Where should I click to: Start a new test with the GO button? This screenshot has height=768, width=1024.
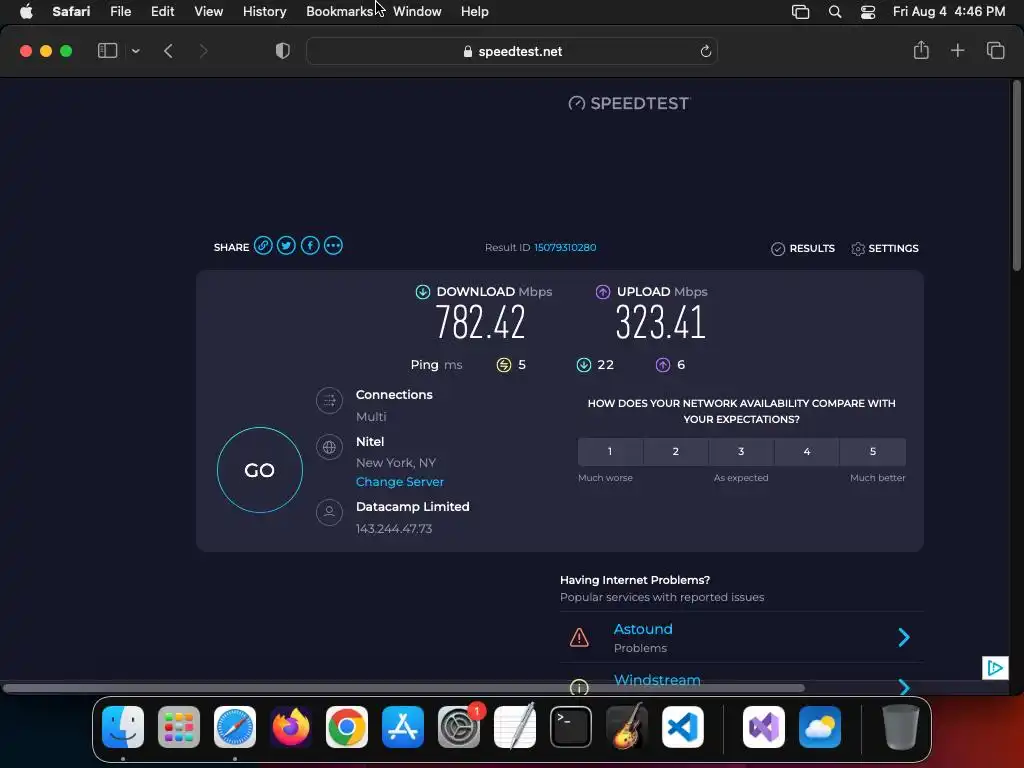coord(260,470)
